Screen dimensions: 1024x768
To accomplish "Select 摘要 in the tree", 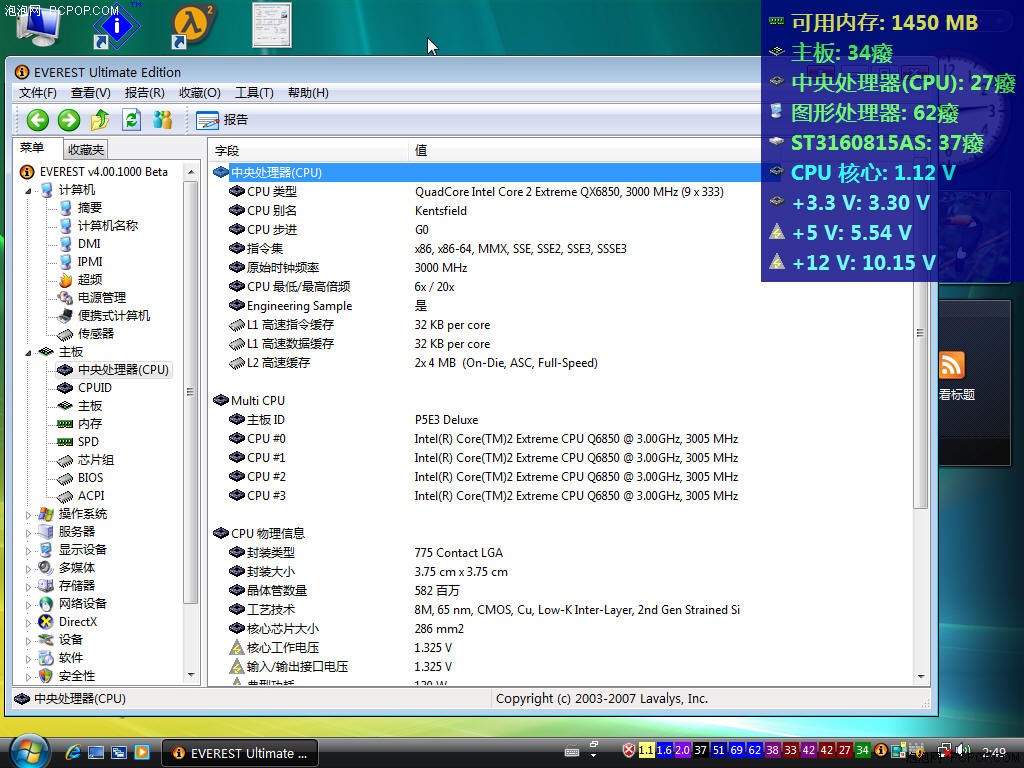I will click(x=89, y=208).
